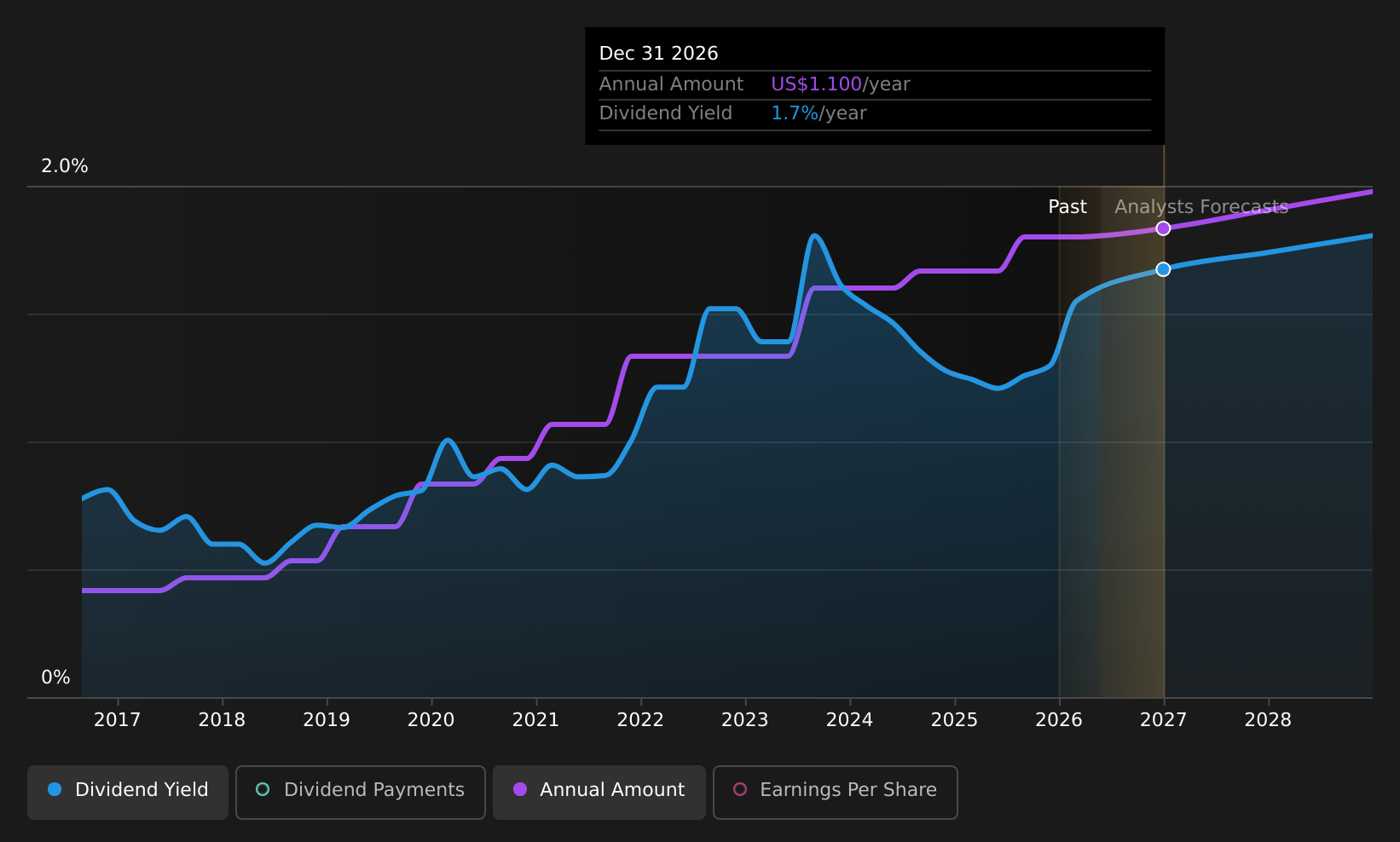Click the 2022 x-axis label
The image size is (1400, 842).
click(640, 720)
